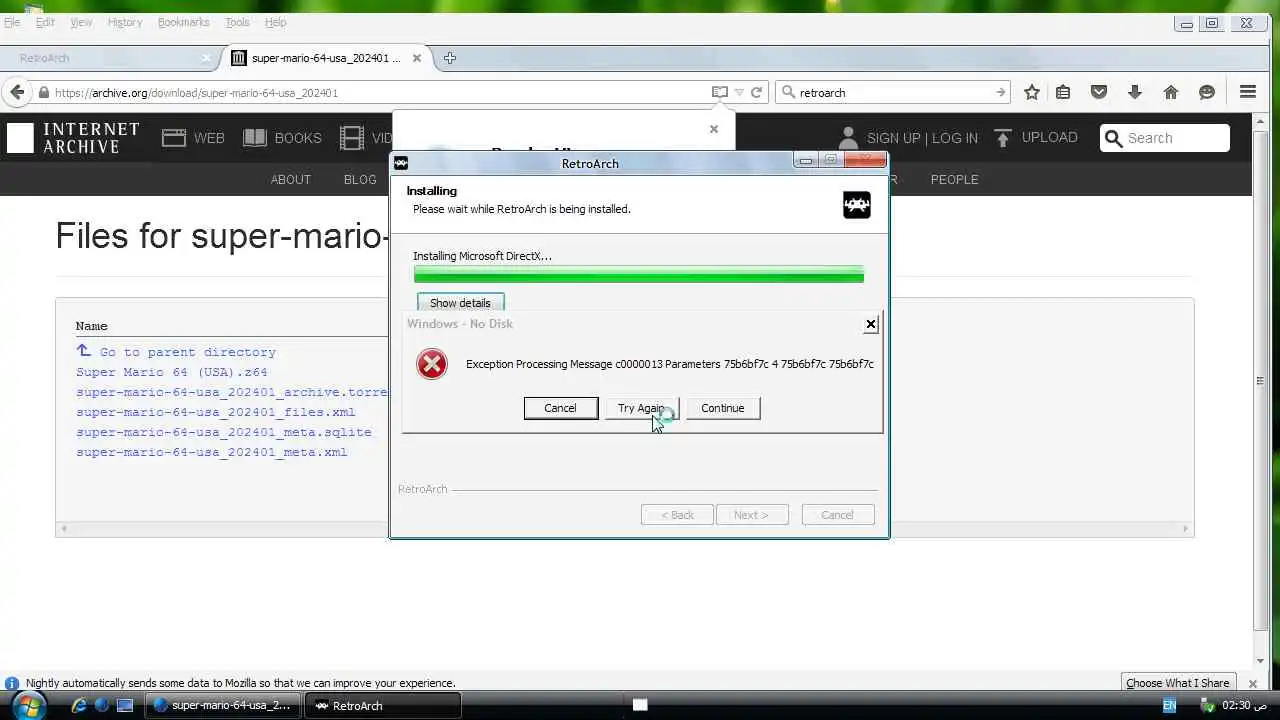Click the Firefox back arrow button
The image size is (1280, 720).
[x=17, y=92]
